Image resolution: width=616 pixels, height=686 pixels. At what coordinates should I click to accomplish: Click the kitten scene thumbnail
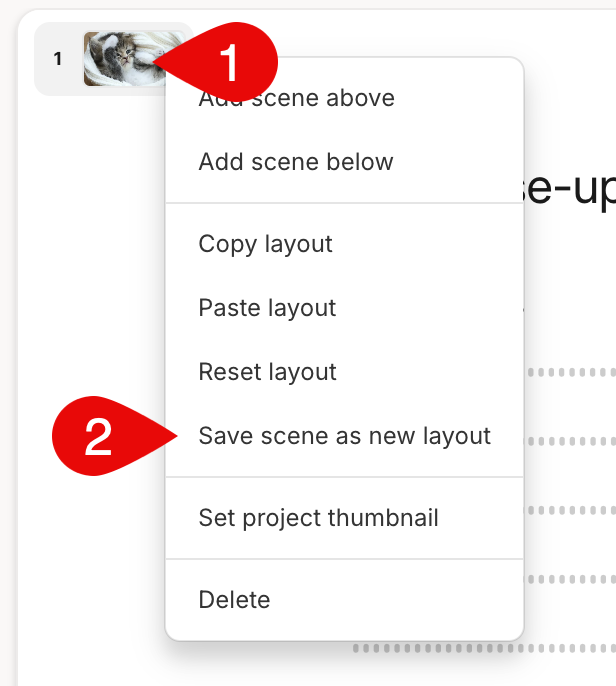tap(125, 59)
